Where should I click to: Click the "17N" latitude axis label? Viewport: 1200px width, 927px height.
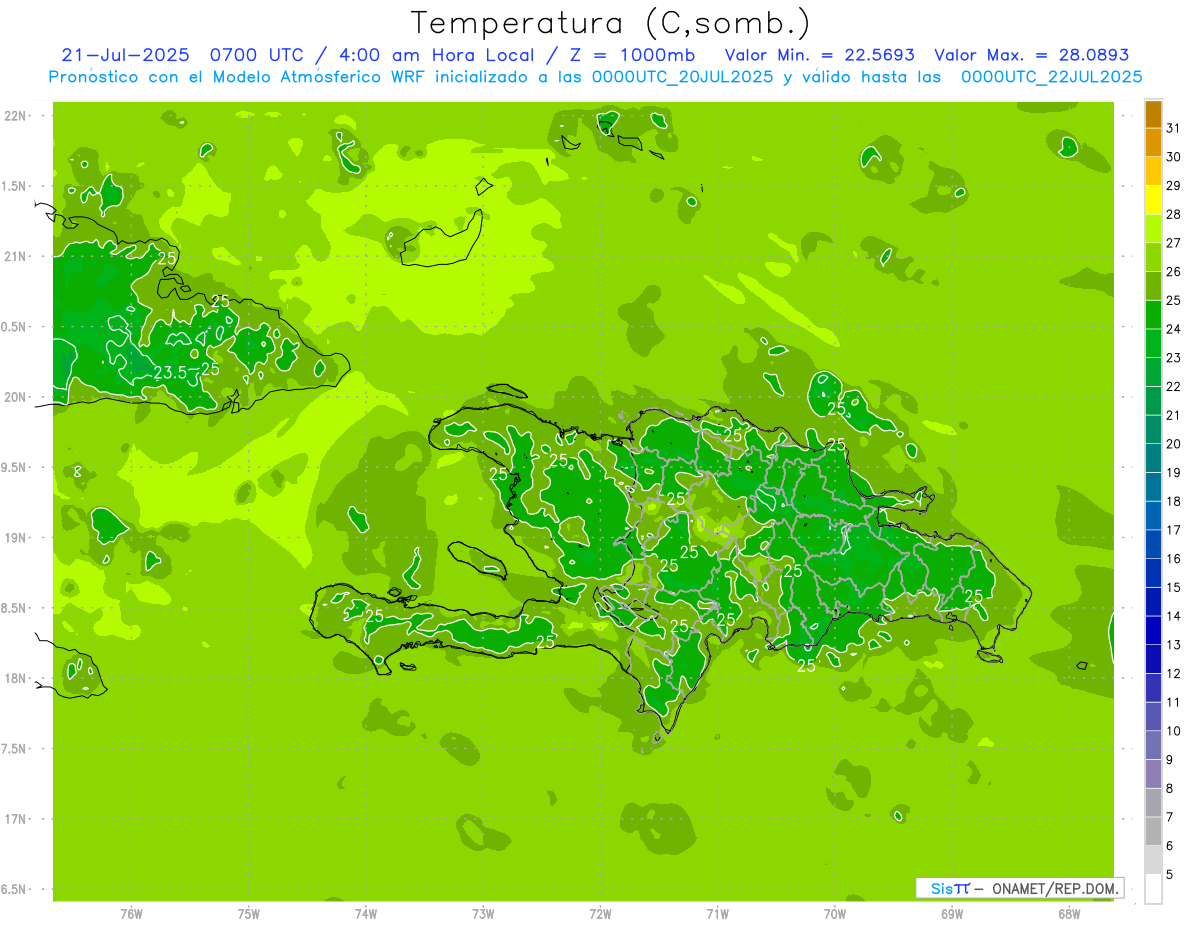(x=14, y=819)
